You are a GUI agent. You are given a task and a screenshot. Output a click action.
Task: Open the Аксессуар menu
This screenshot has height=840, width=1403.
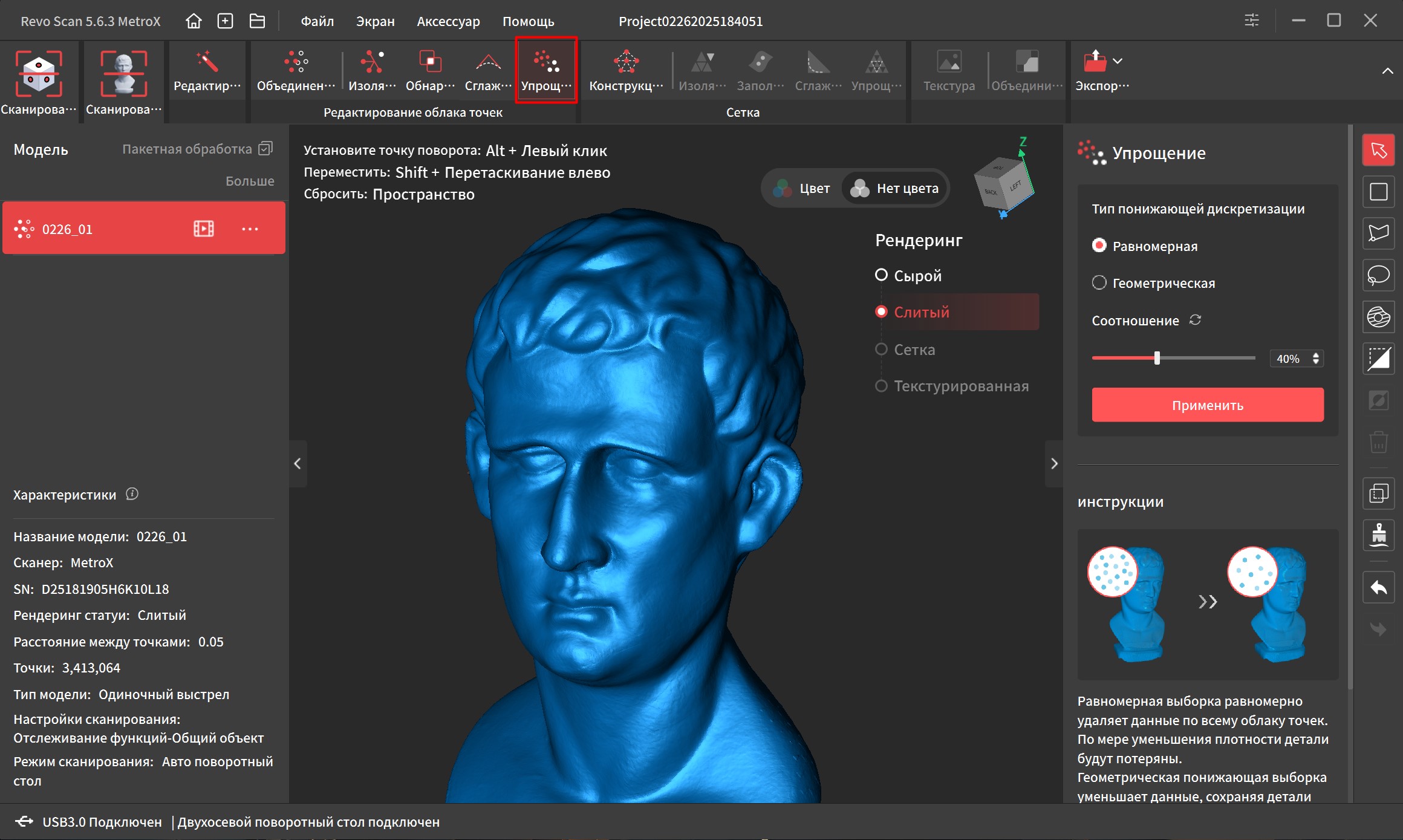(x=448, y=21)
